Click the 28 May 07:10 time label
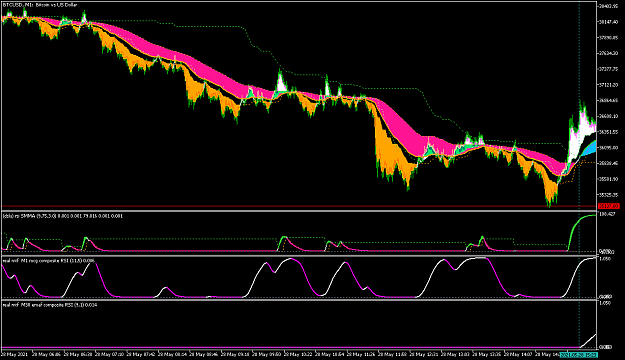Viewport: 625px width, 360px height. point(110,354)
